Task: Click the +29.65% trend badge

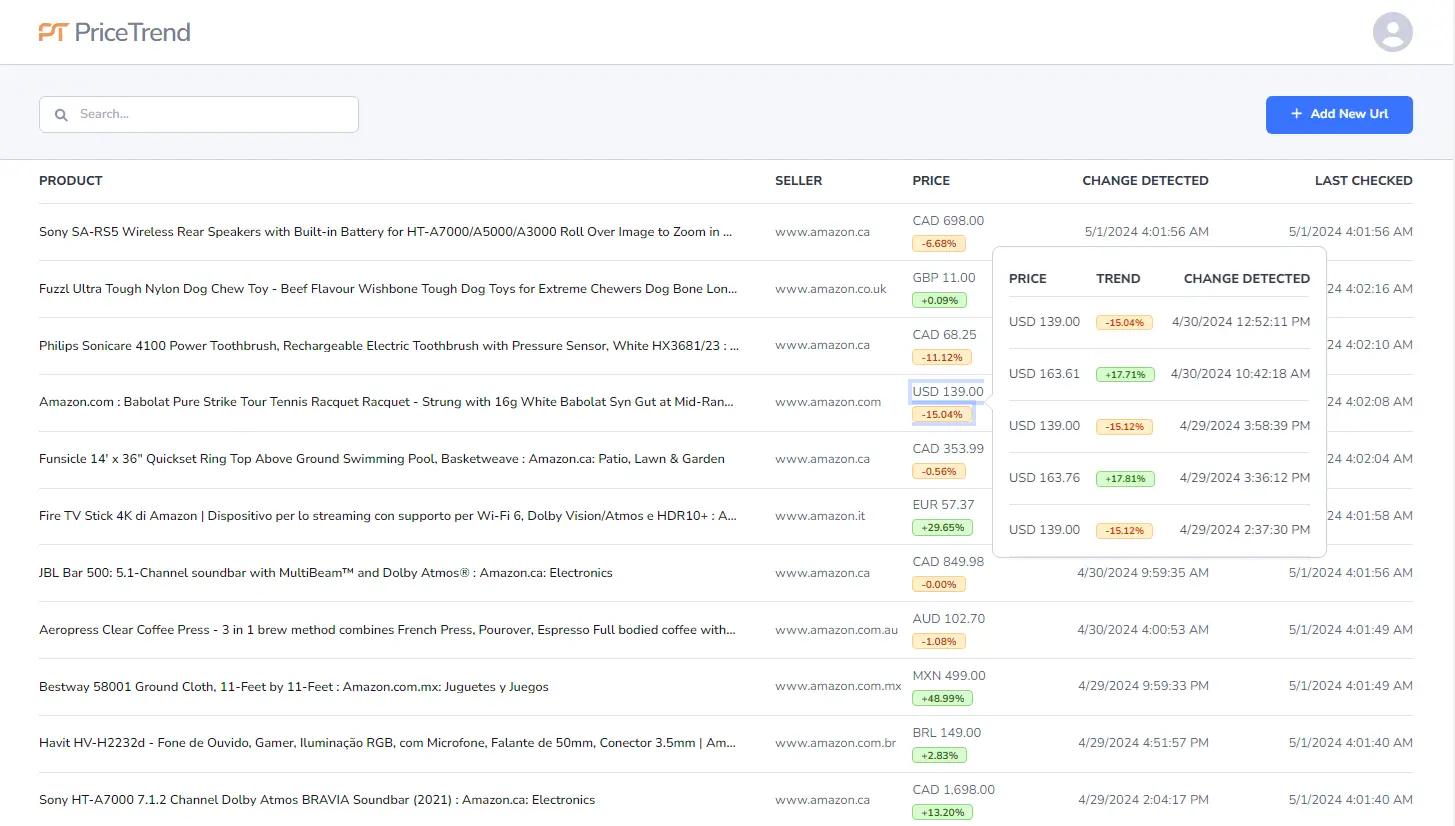Action: pyautogui.click(x=942, y=527)
